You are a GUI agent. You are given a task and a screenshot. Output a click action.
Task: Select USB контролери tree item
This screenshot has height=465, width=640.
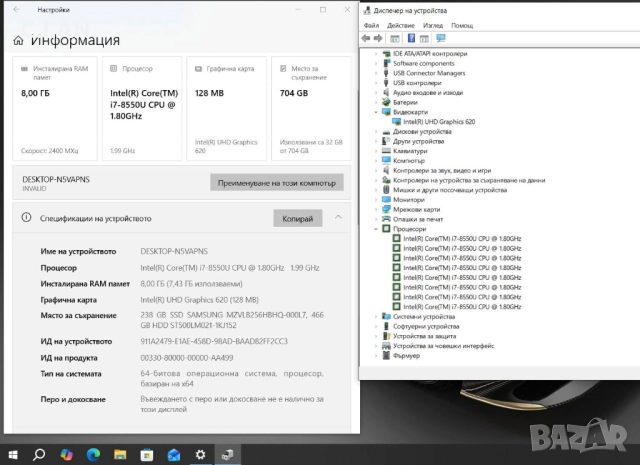[417, 83]
